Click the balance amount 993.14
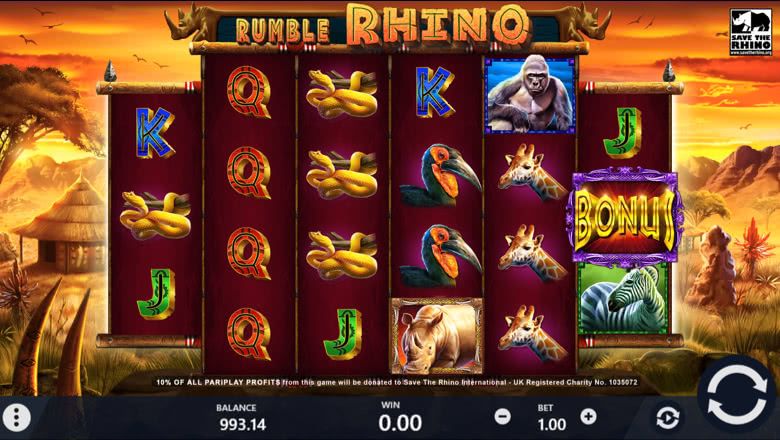The image size is (780, 440). coord(243,424)
